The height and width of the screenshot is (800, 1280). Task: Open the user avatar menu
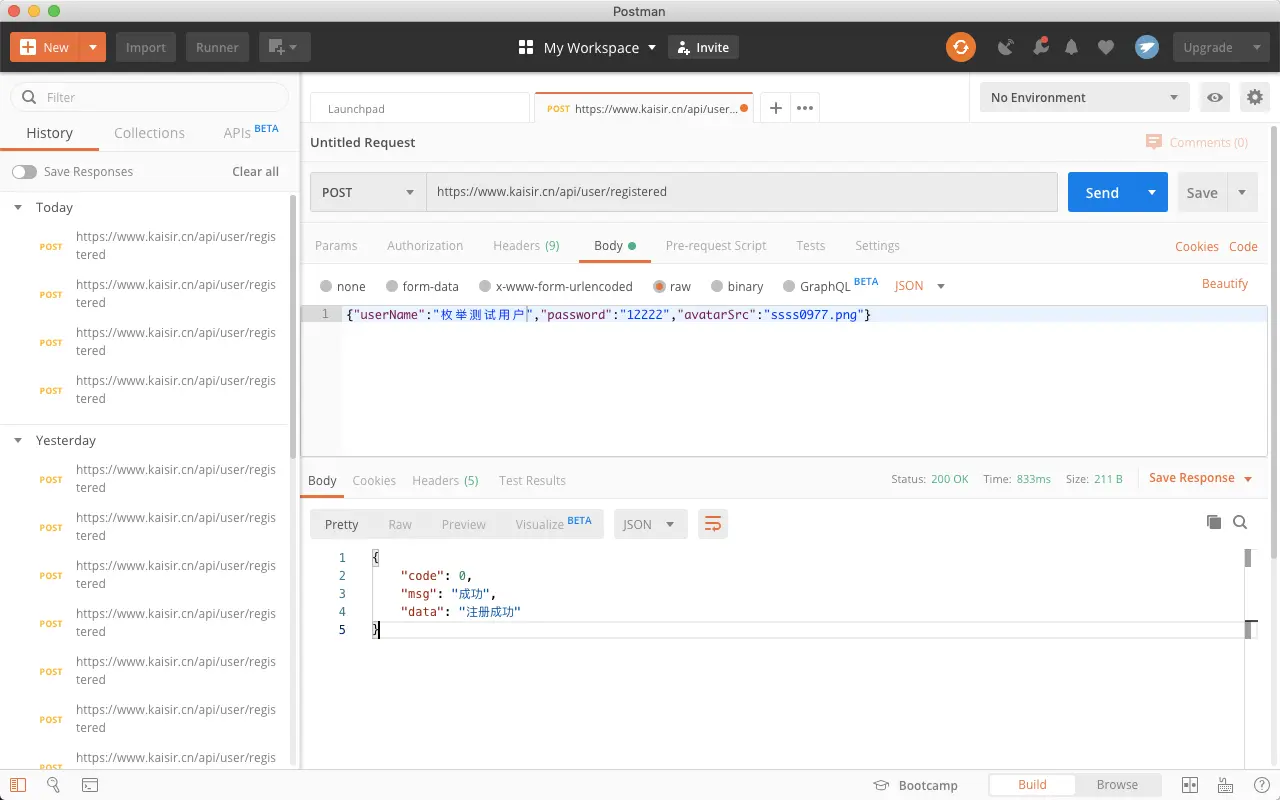[1147, 47]
